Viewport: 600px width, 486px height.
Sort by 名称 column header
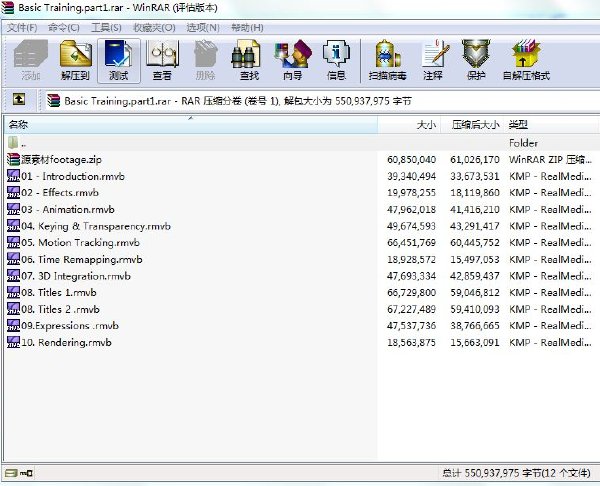click(191, 125)
